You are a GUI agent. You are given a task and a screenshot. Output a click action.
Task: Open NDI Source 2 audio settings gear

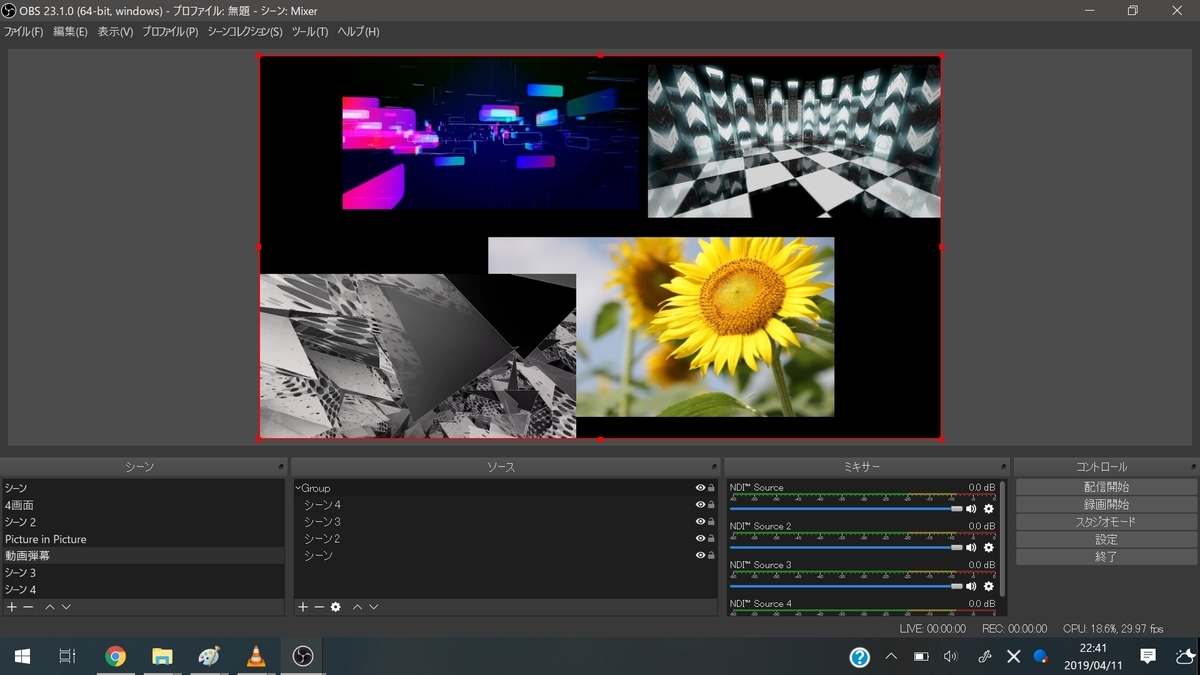pyautogui.click(x=989, y=547)
